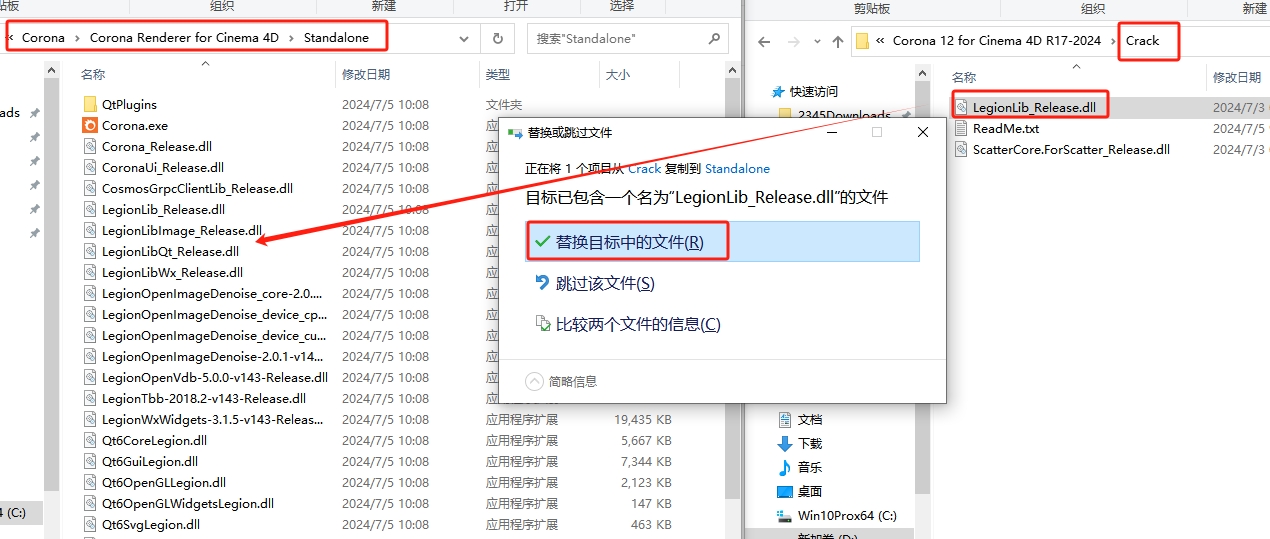Screen dimensions: 1270x539
Task: Choose 替换目标中的文件(R) to replace the file
Action: coord(722,242)
